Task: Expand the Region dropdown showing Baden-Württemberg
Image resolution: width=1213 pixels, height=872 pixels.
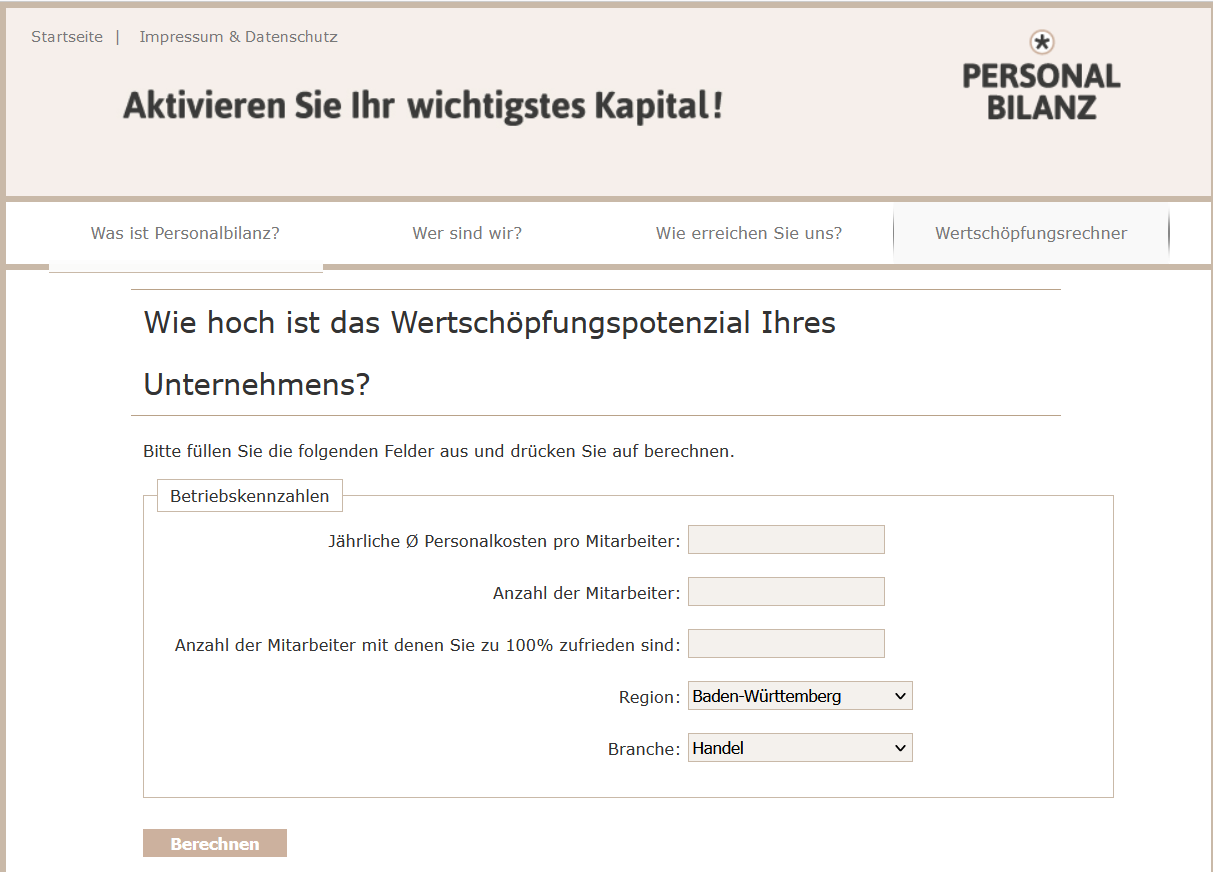Action: coord(800,696)
